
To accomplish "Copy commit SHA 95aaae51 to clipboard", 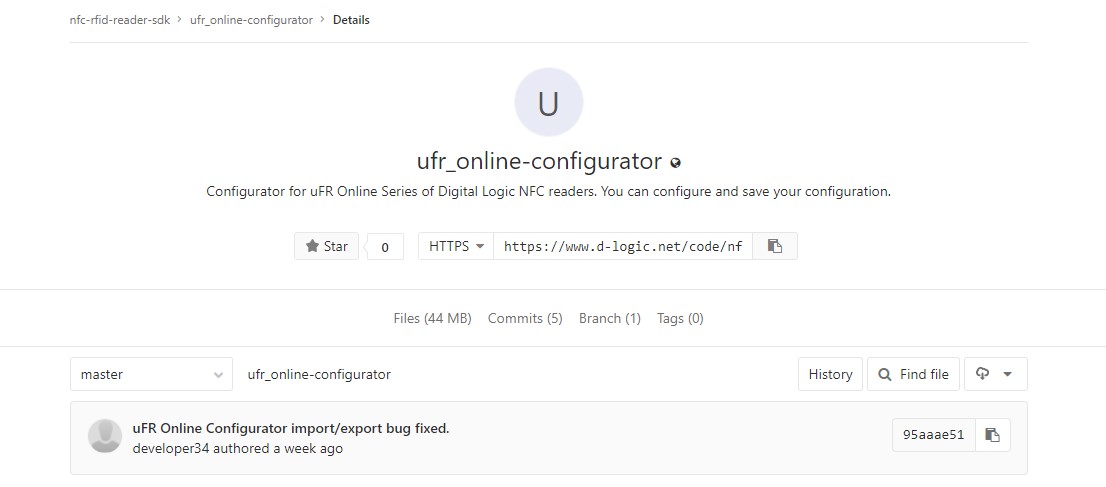I will click(992, 435).
